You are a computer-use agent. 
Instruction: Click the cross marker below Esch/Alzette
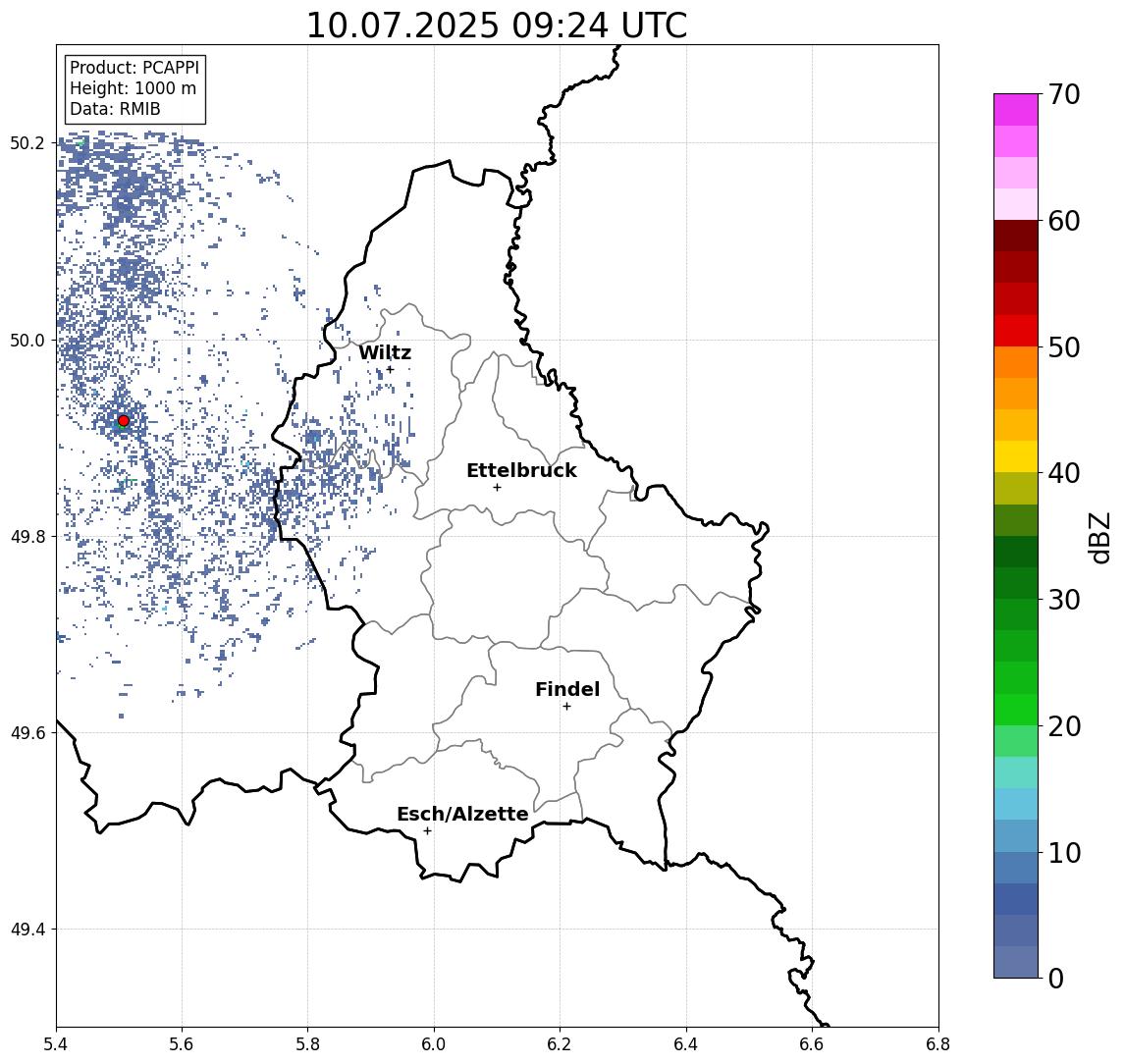point(427,831)
